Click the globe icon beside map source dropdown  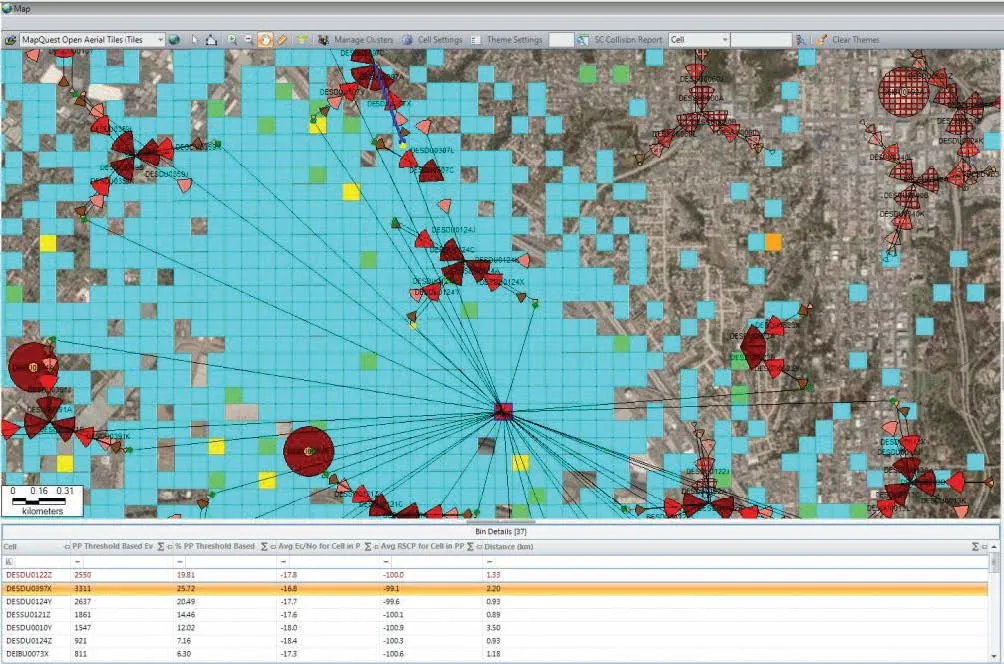(174, 40)
